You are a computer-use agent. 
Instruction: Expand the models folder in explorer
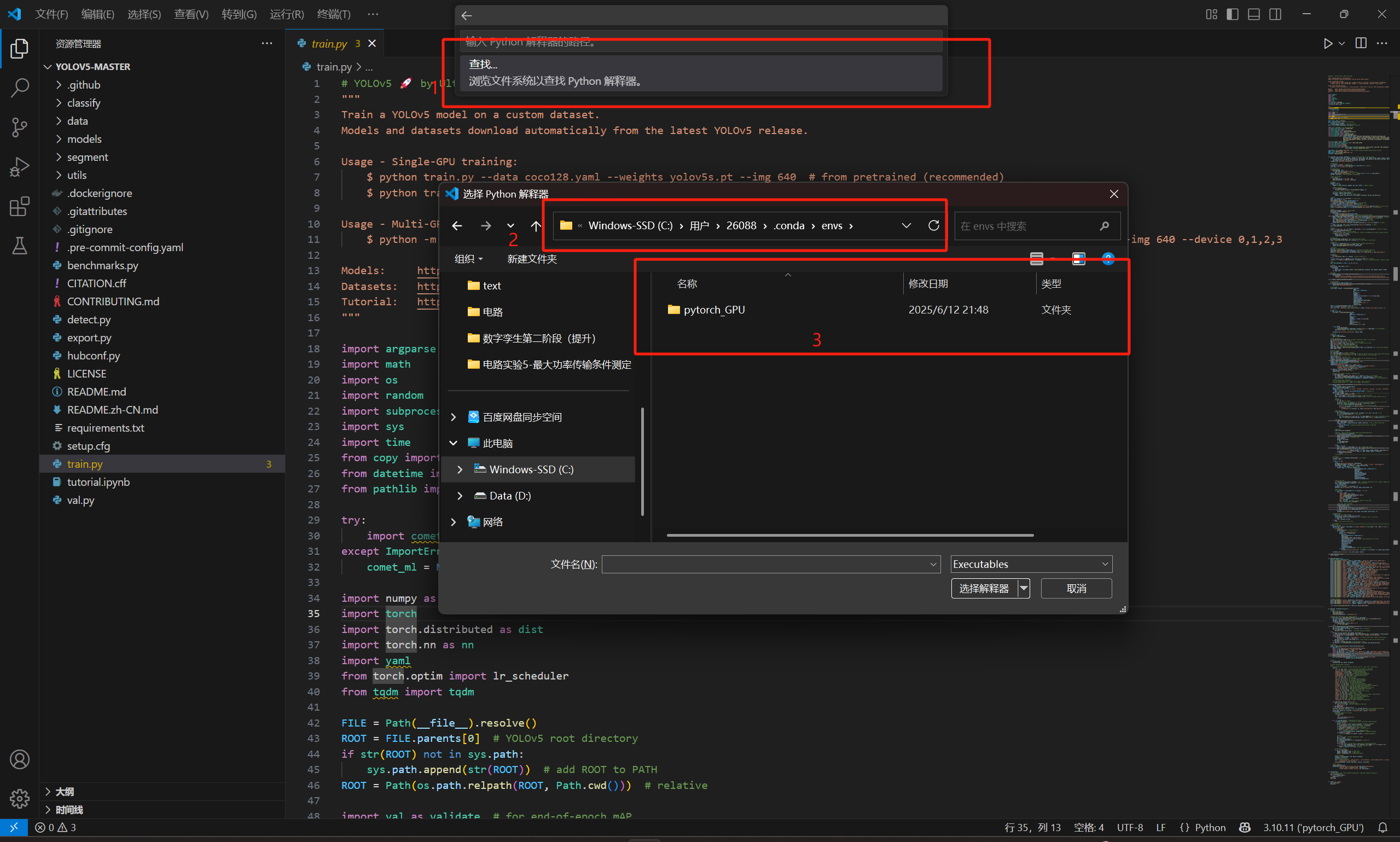84,139
